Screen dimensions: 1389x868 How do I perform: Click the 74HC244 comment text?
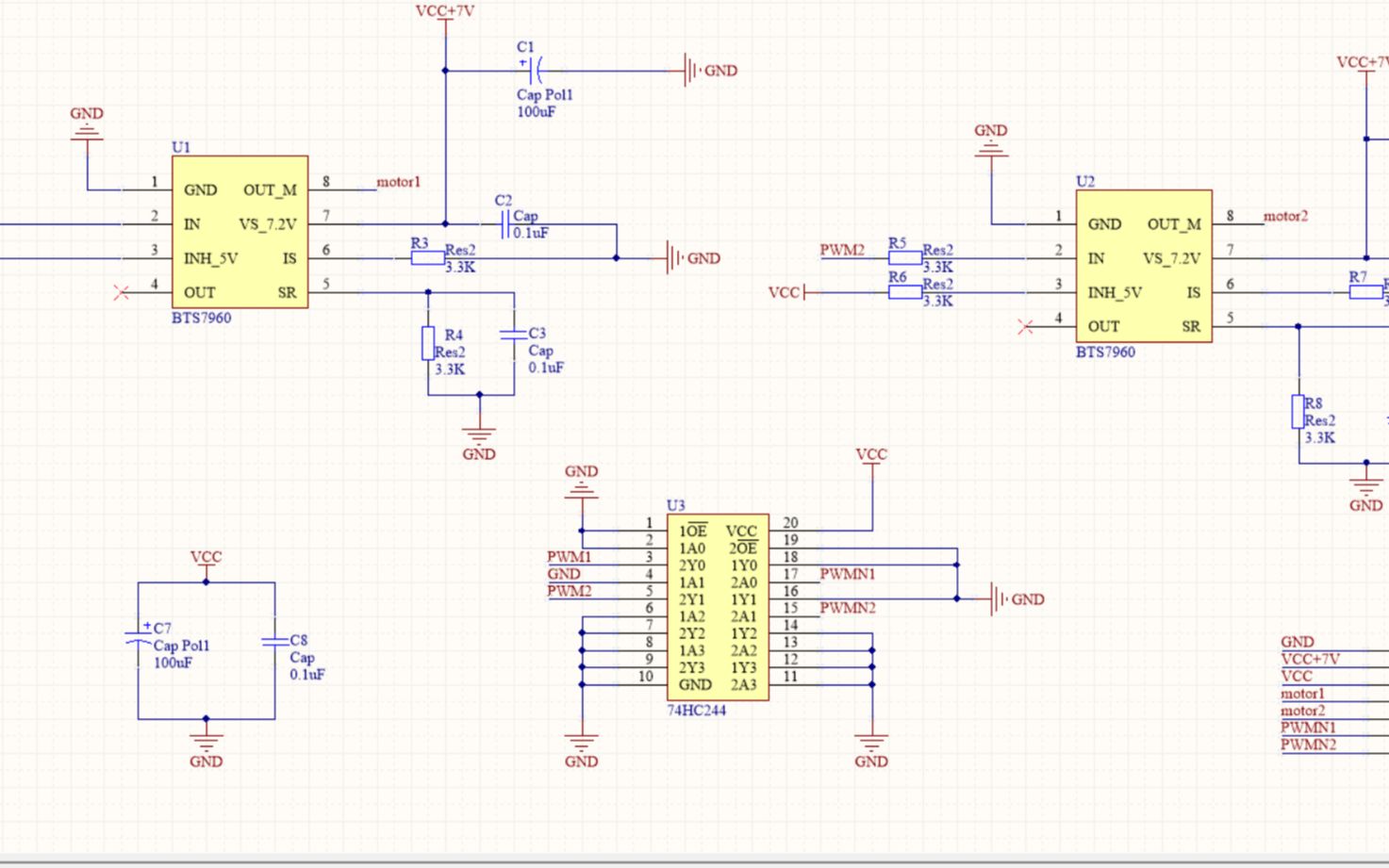[697, 711]
